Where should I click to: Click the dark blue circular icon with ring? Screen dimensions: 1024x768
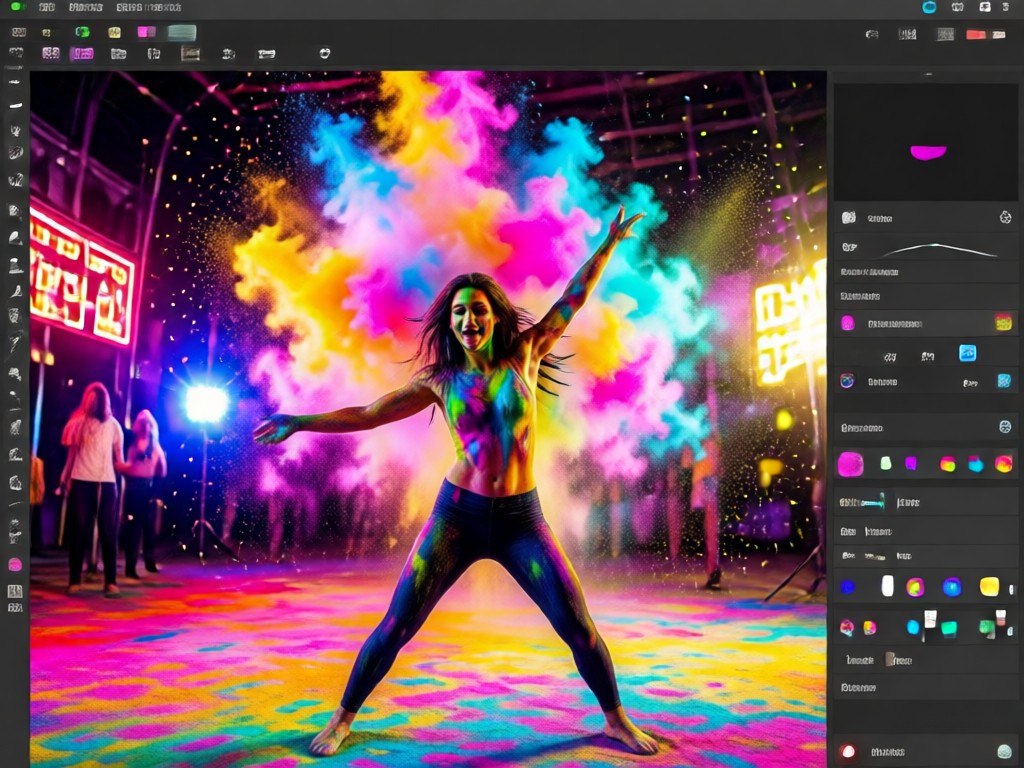(x=847, y=381)
